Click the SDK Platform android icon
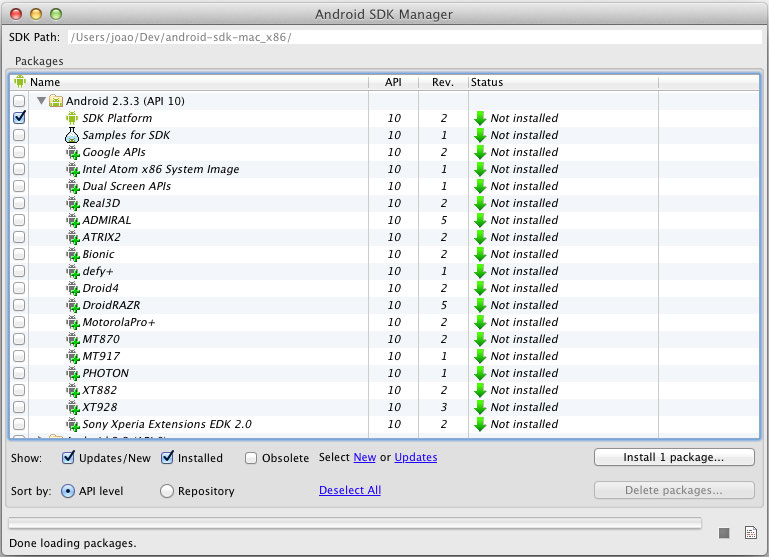Screen dimensions: 769x557 (71, 118)
